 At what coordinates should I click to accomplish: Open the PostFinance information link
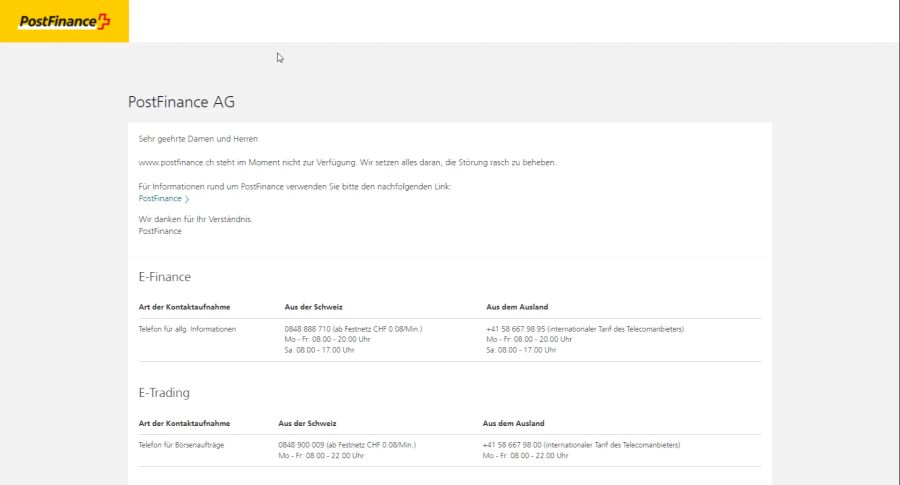pos(160,199)
